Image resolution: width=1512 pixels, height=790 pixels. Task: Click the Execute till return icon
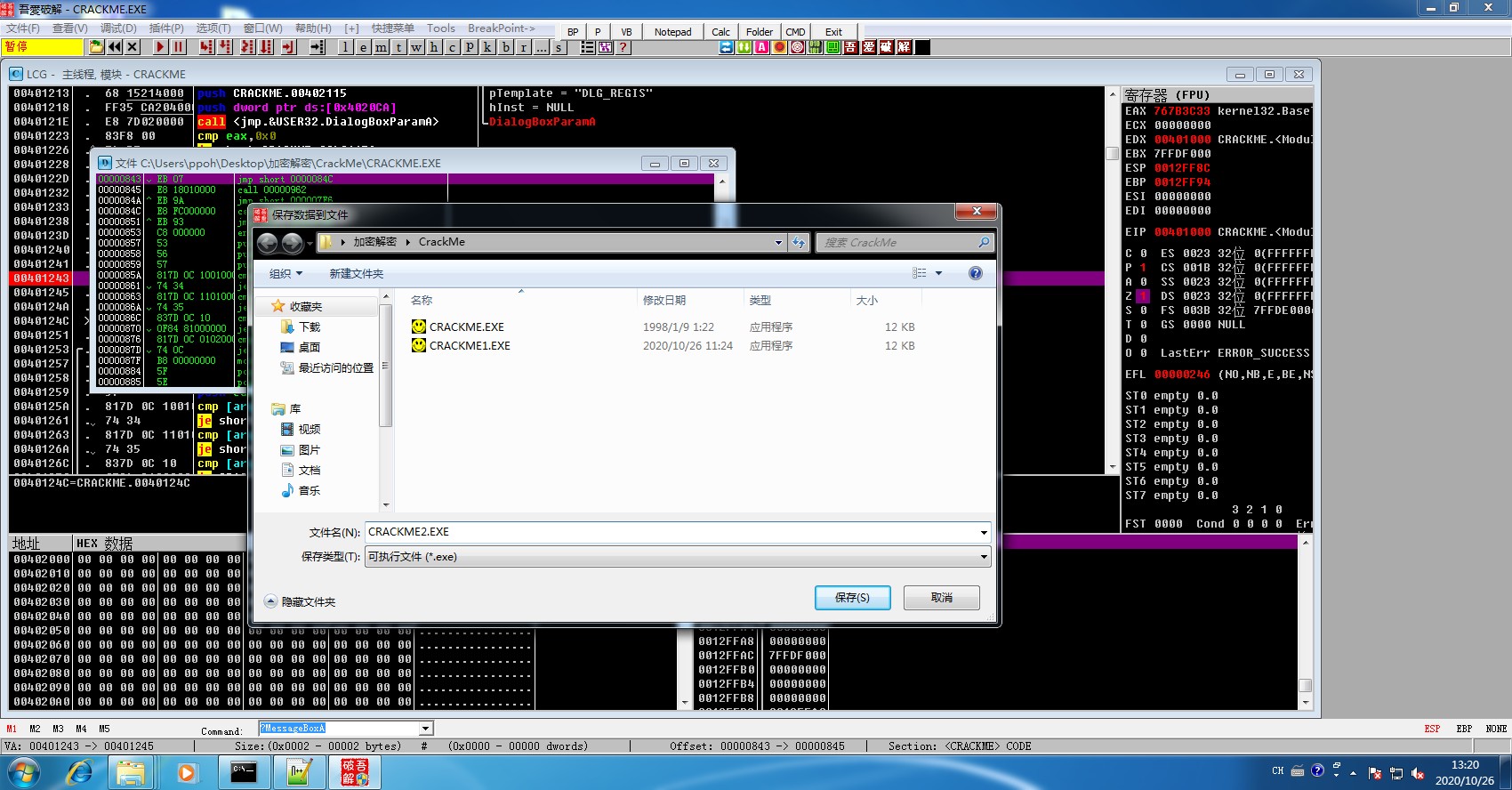[x=289, y=47]
